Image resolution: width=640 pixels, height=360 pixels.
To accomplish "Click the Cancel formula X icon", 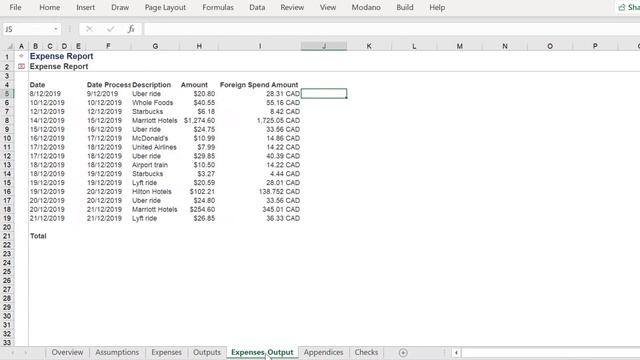I will click(89, 29).
